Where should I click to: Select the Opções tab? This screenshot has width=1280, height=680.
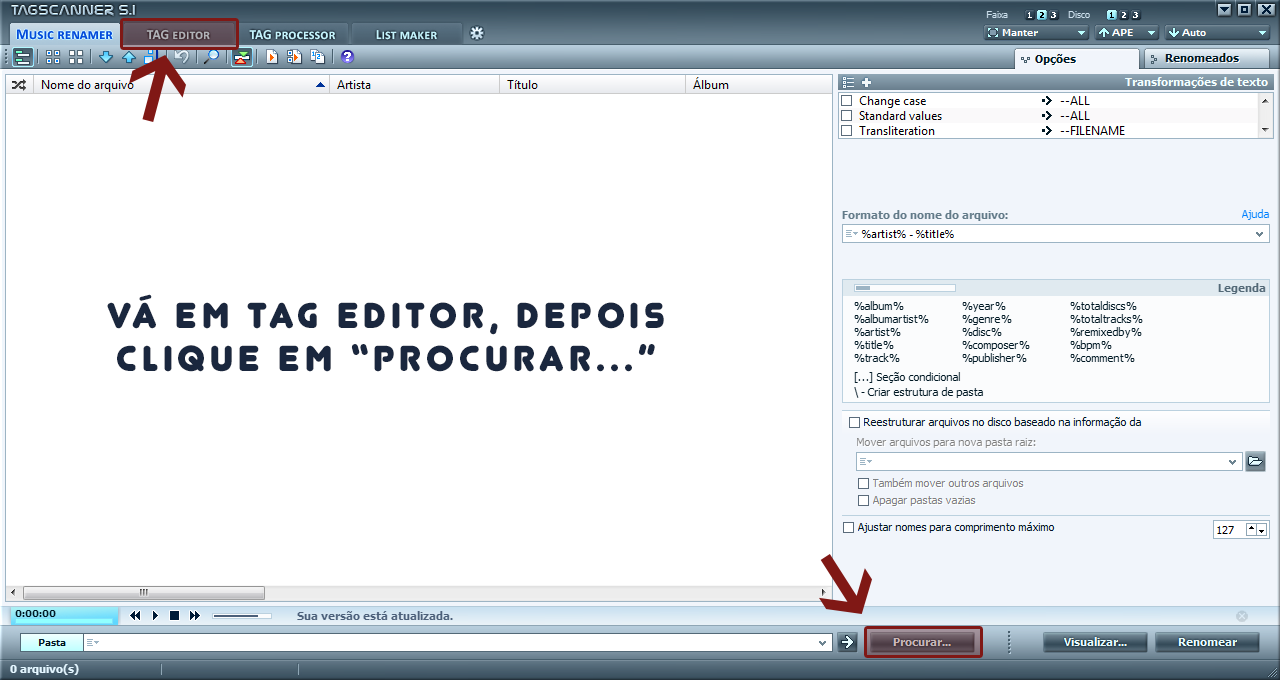(x=1076, y=59)
